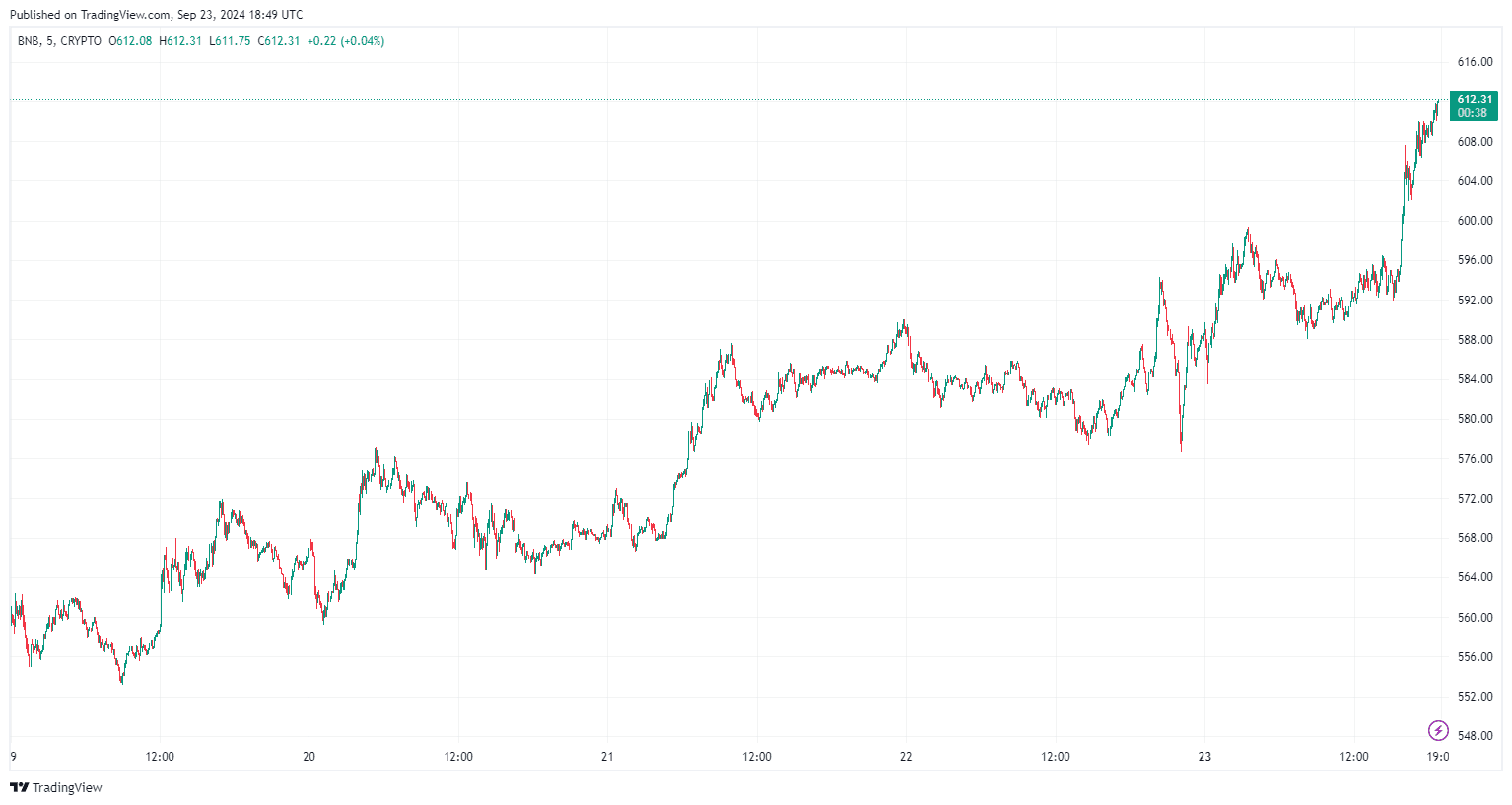Click the 580.00 price axis label
This screenshot has width=1512, height=805.
coord(1475,419)
